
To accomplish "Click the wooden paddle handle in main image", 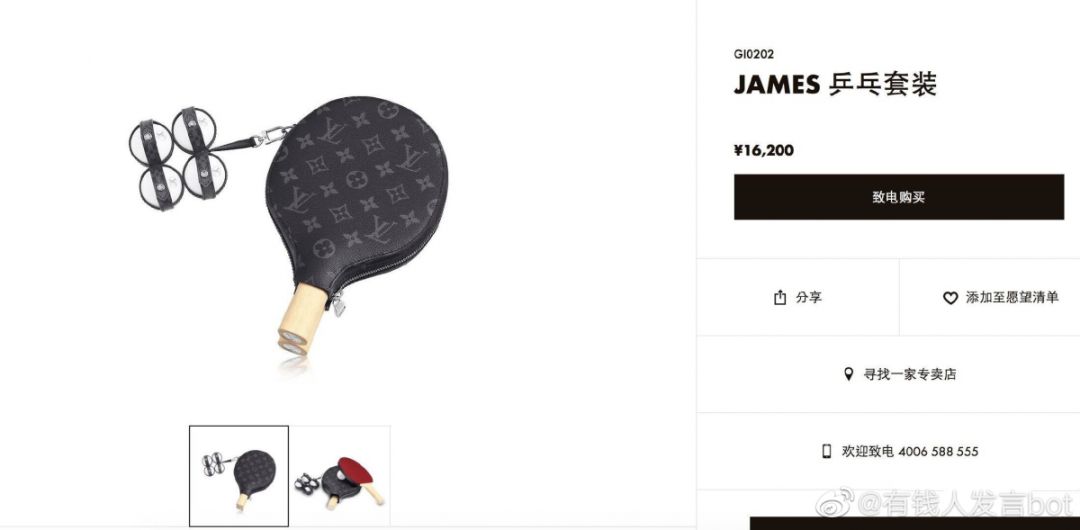I will pyautogui.click(x=301, y=319).
